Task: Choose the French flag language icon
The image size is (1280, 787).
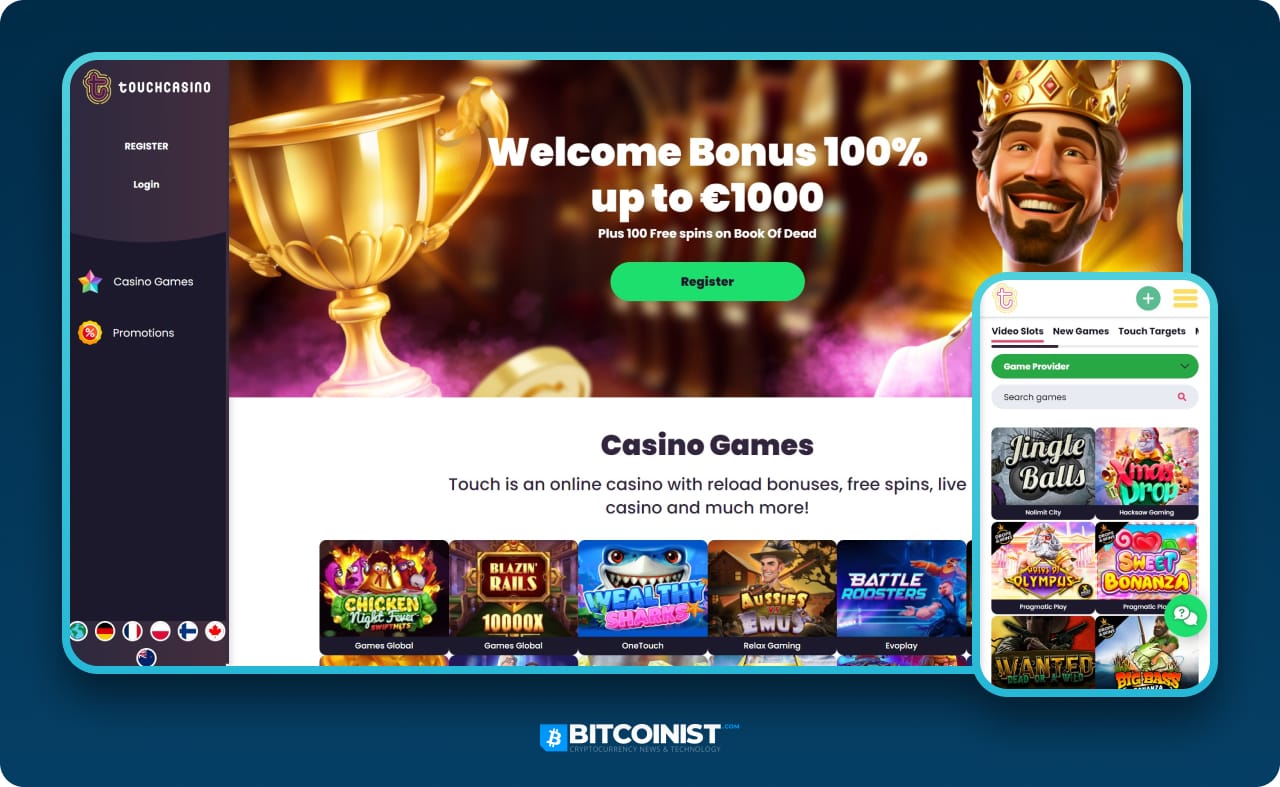Action: pyautogui.click(x=132, y=631)
